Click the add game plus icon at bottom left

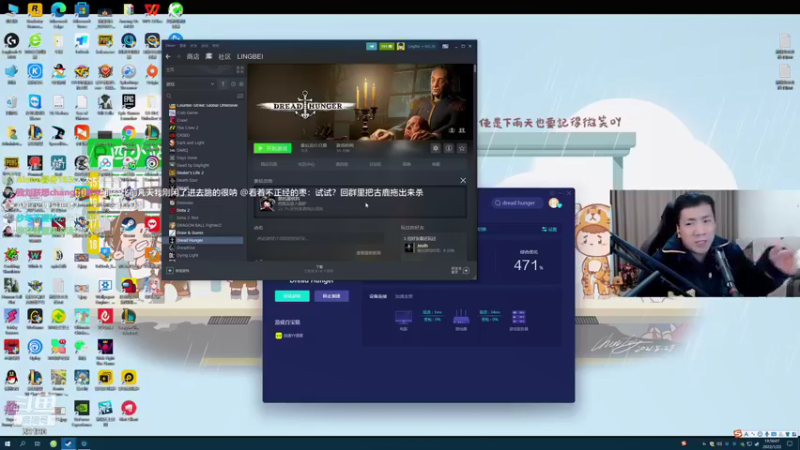tap(170, 270)
